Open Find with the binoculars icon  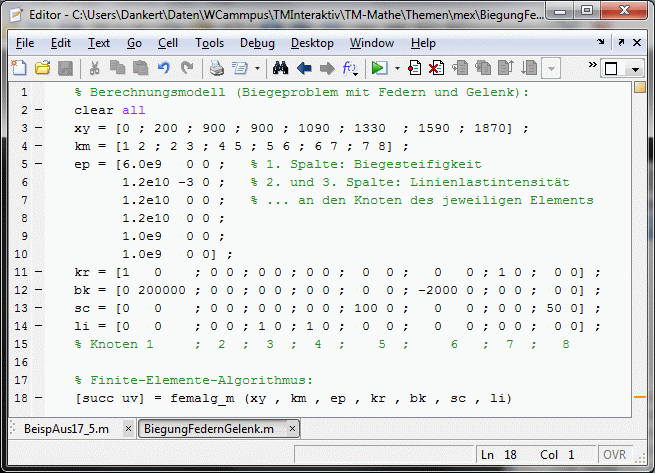[x=281, y=68]
